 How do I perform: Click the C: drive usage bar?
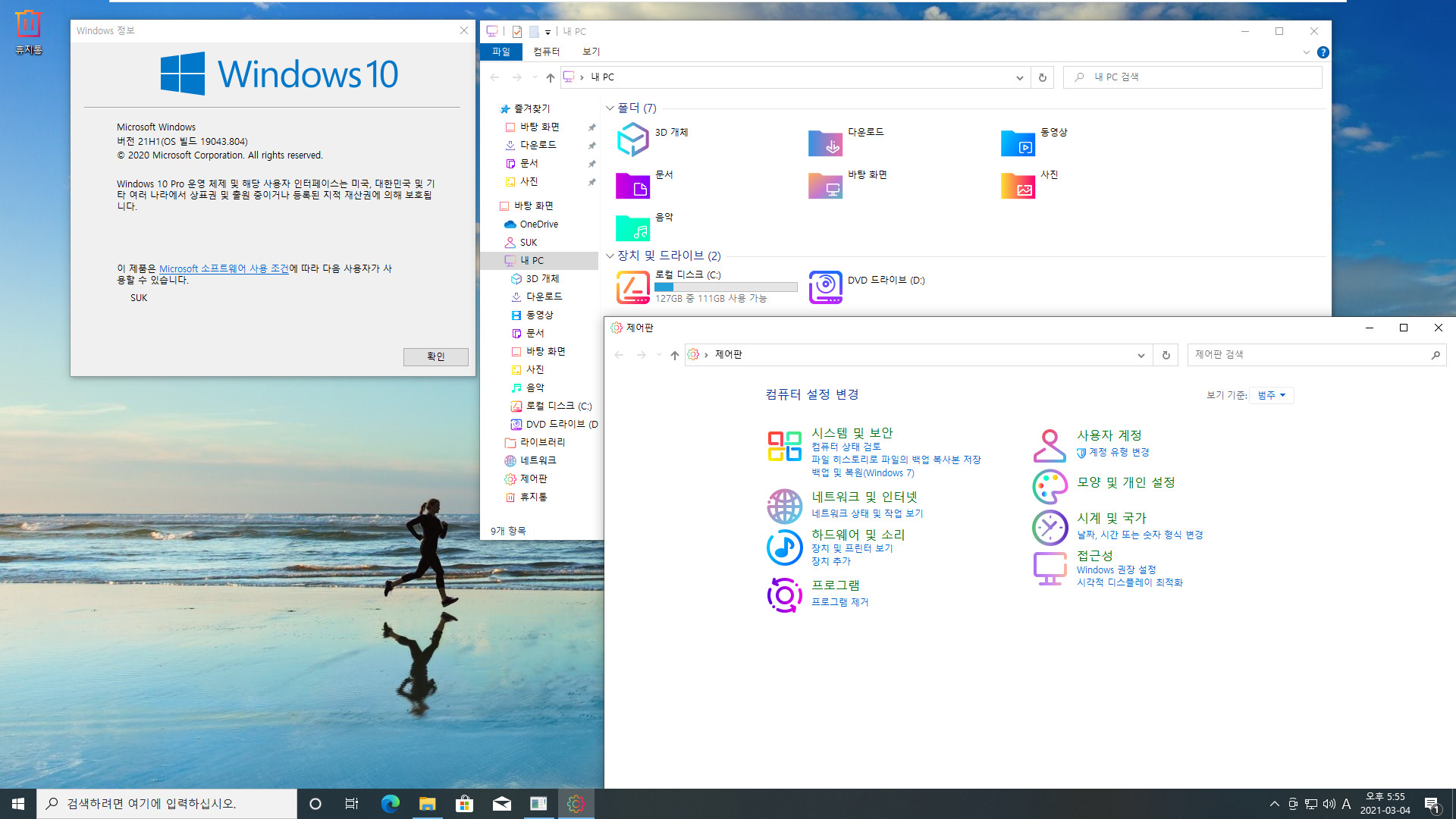pos(726,287)
